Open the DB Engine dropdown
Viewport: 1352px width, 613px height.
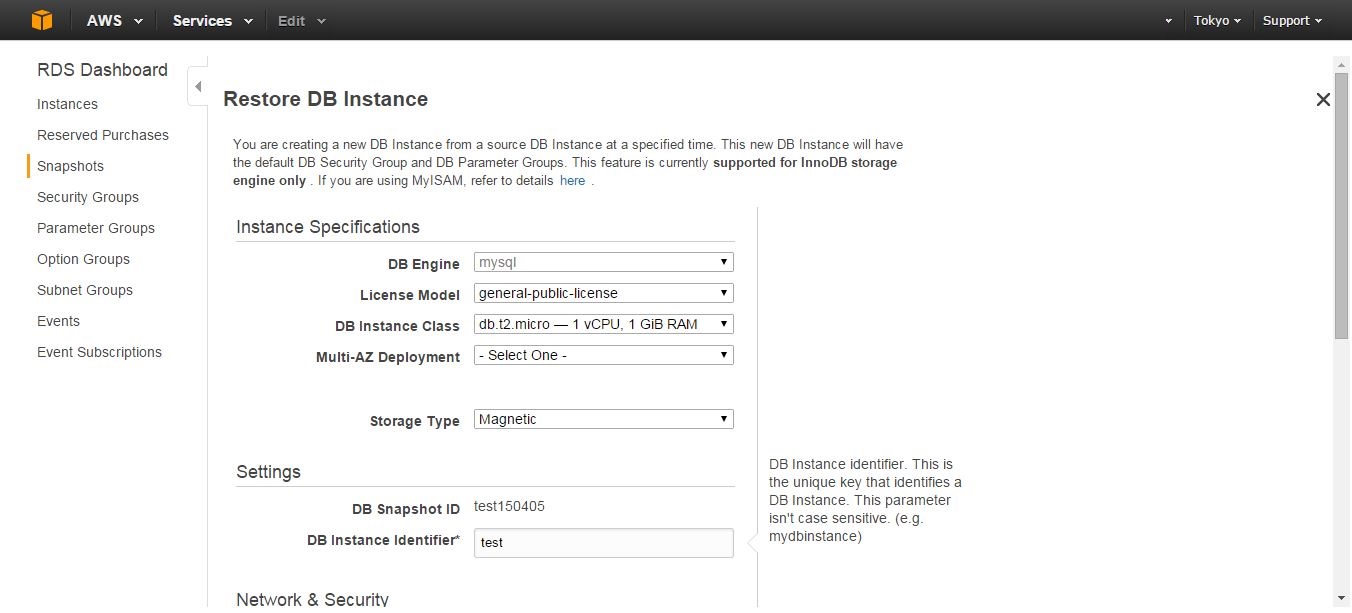604,262
